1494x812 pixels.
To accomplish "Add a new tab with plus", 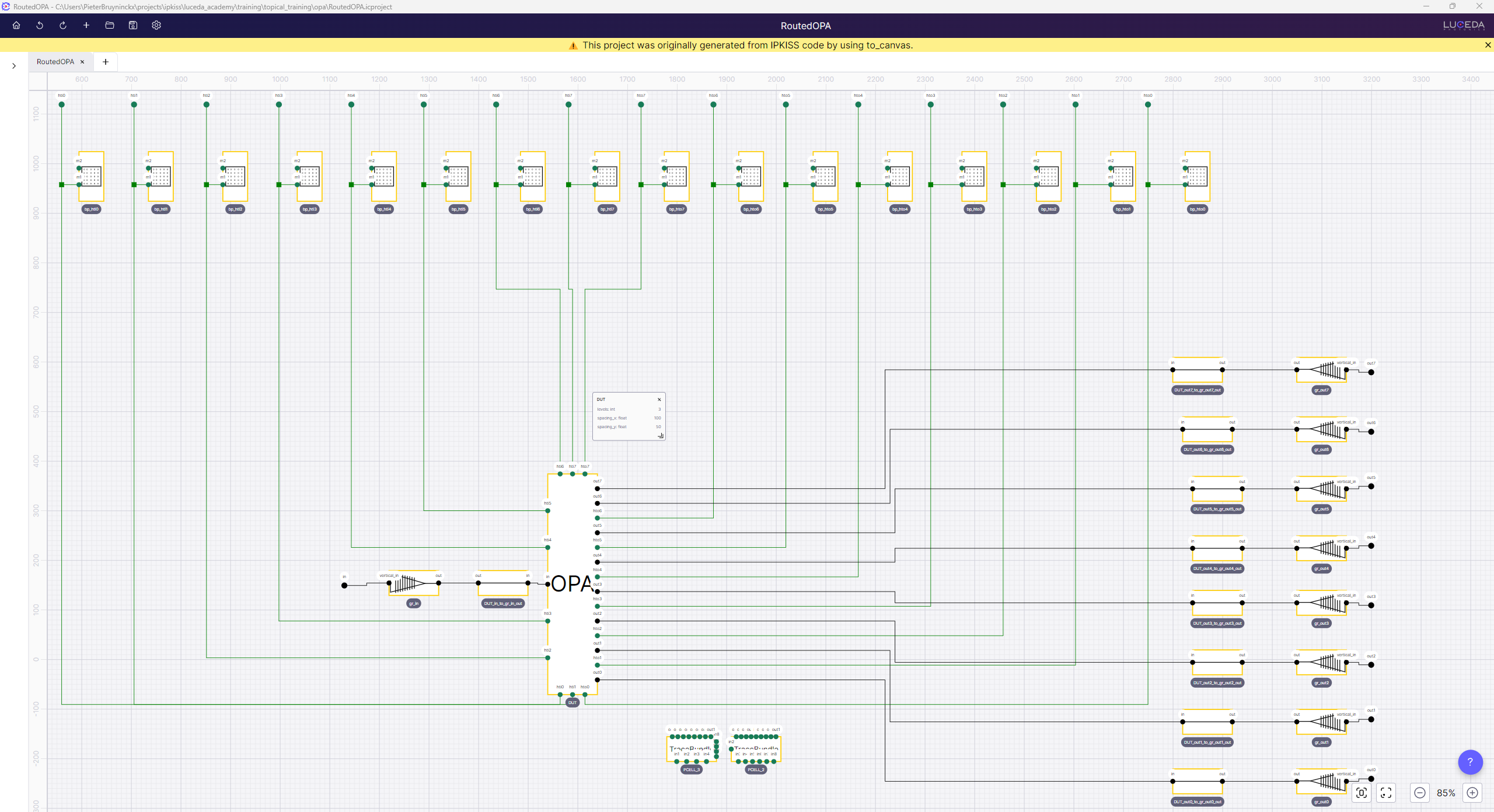I will 106,62.
